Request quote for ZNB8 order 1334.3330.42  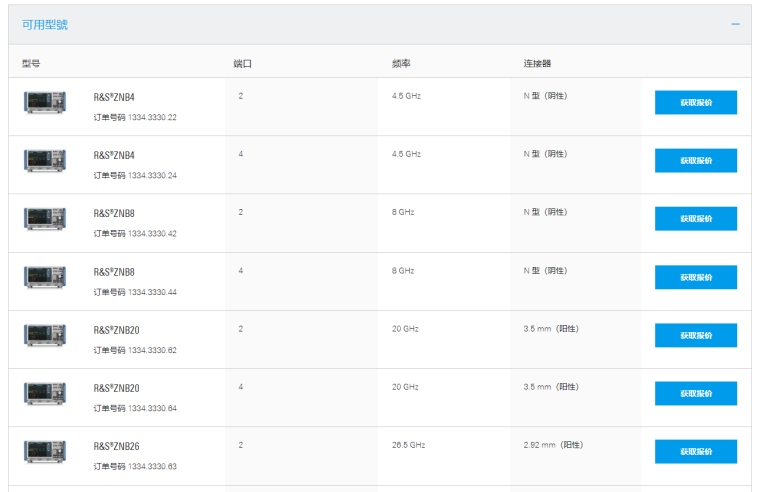click(695, 218)
